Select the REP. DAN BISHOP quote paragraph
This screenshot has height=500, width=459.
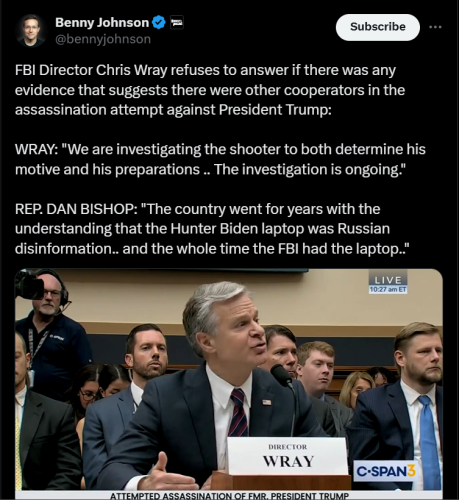tap(212, 229)
